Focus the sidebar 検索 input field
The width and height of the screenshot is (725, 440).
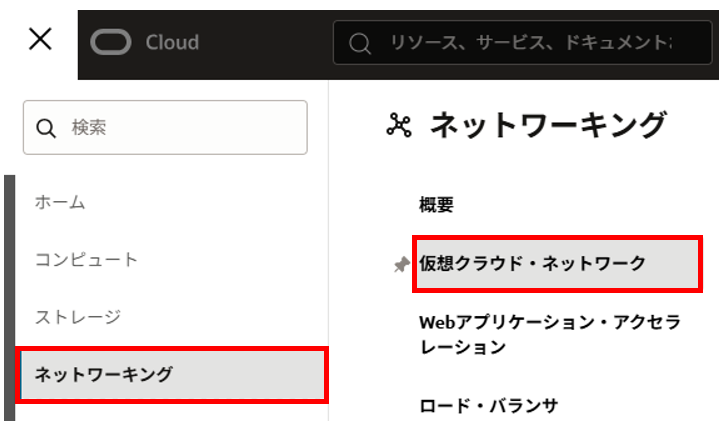(x=180, y=128)
